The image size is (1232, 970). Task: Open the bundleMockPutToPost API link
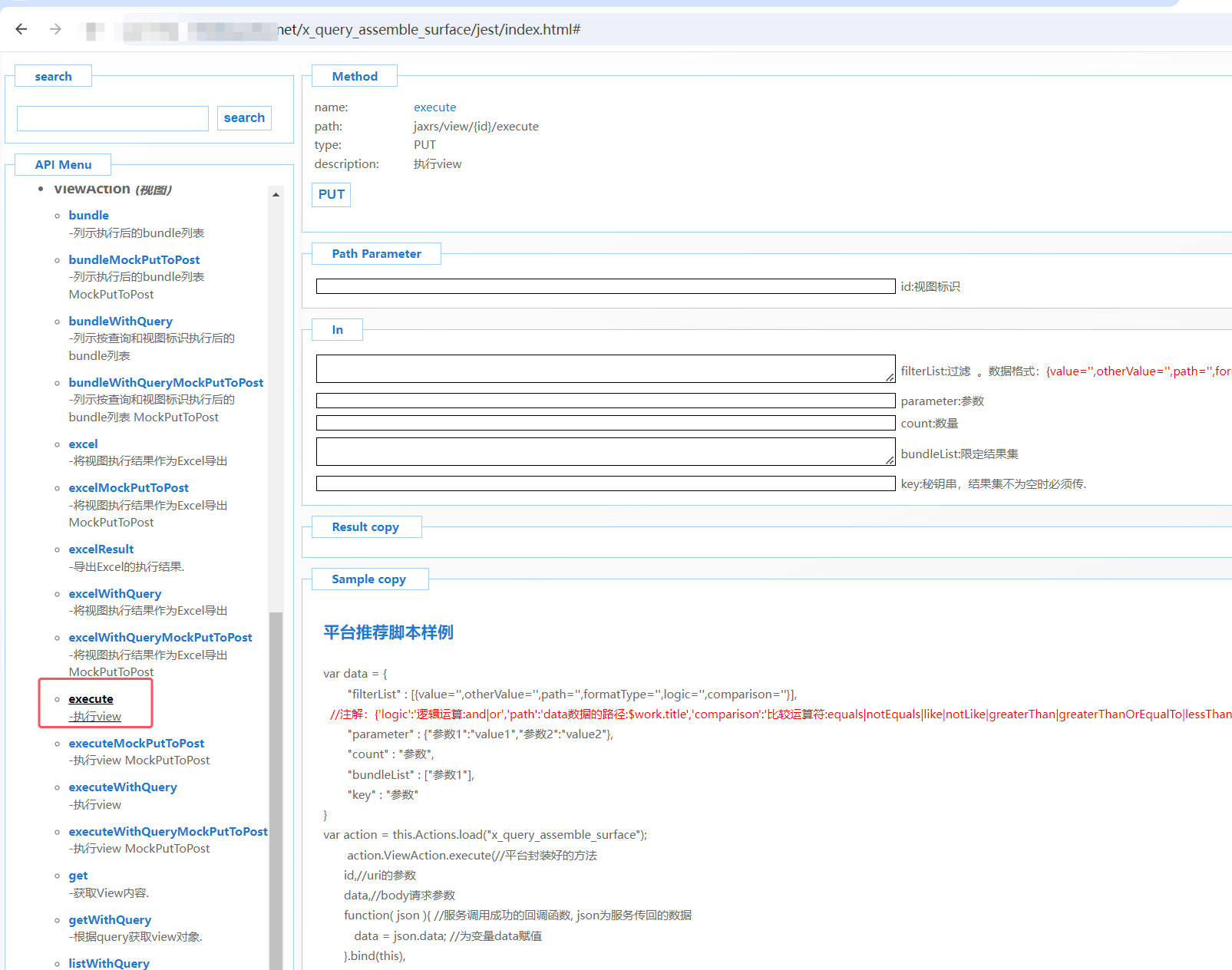click(134, 260)
